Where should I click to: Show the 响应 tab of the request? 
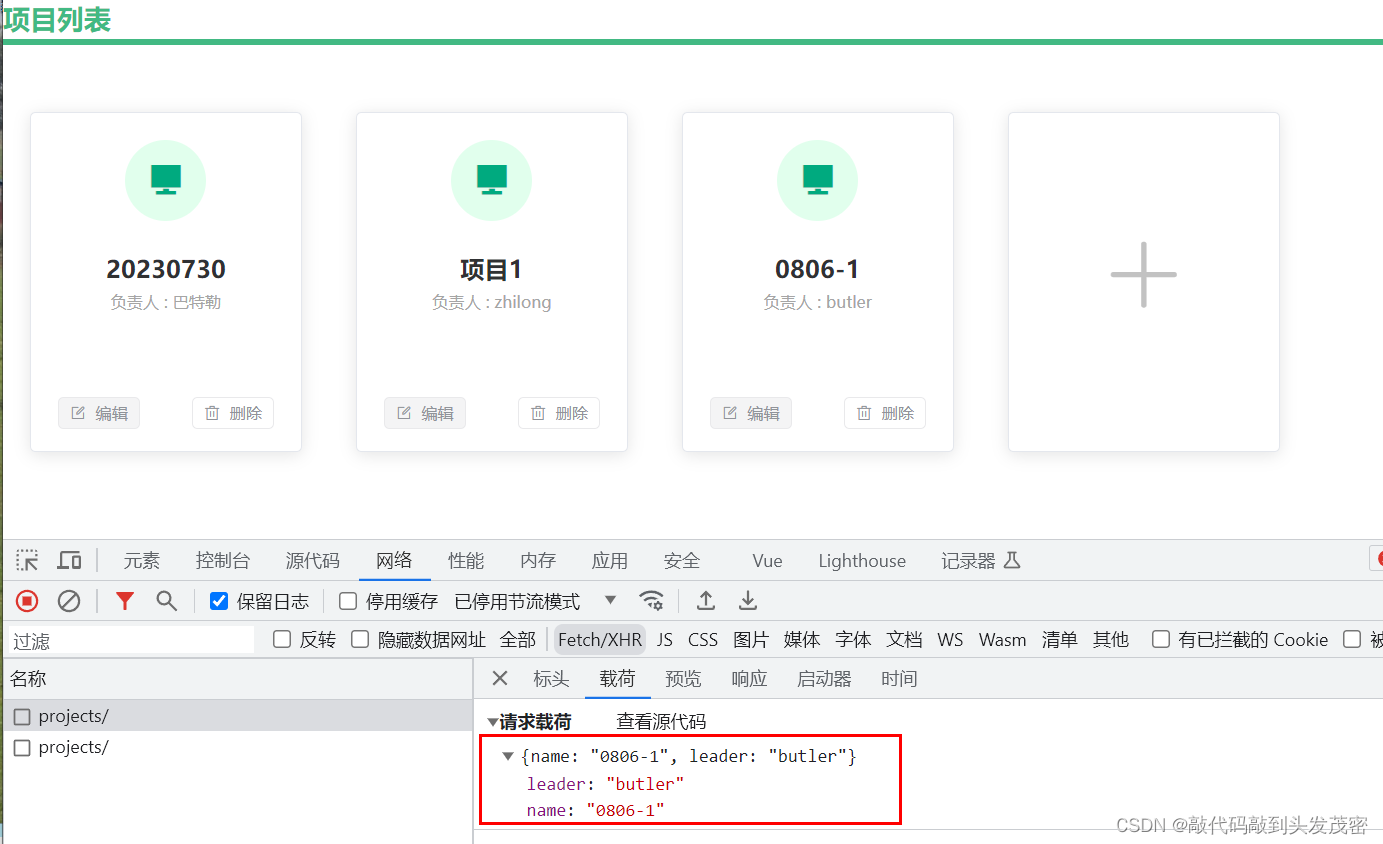coord(749,679)
